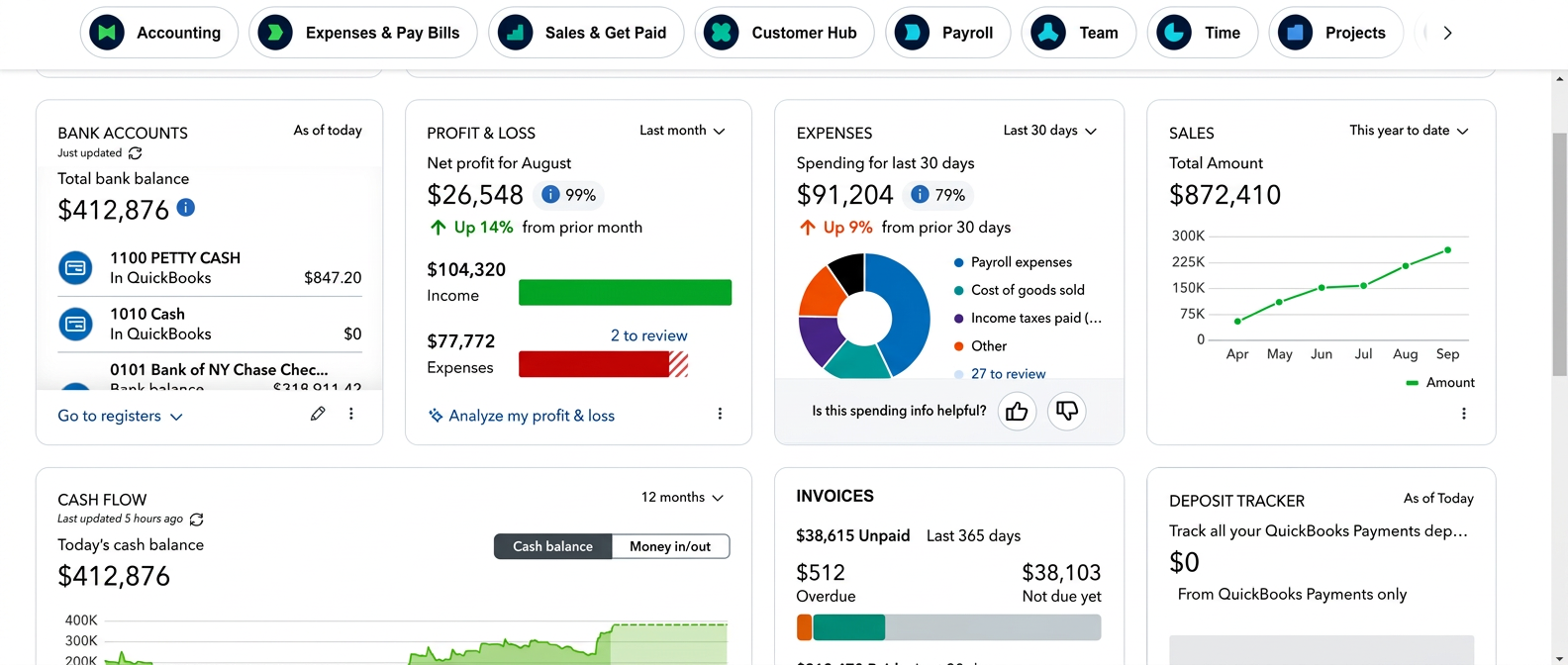Open Bank Accounts card options menu
This screenshot has width=1568, height=665.
[351, 414]
